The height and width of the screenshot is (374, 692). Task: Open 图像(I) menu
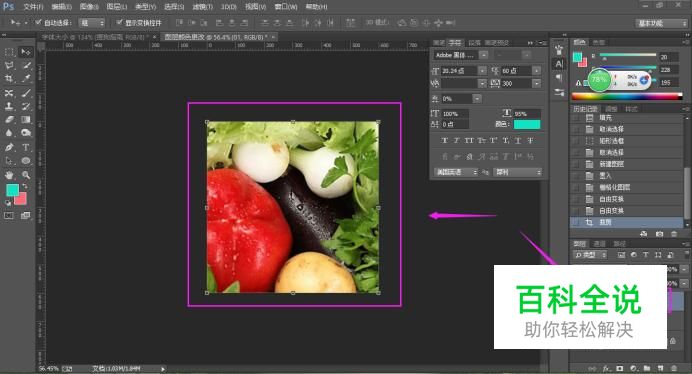pyautogui.click(x=89, y=7)
